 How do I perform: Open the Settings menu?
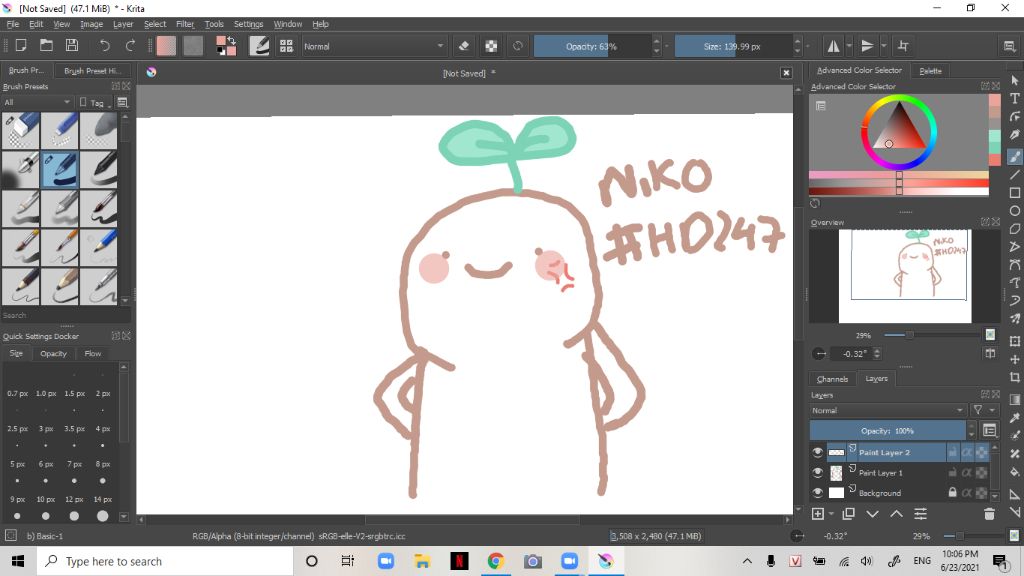tap(248, 24)
